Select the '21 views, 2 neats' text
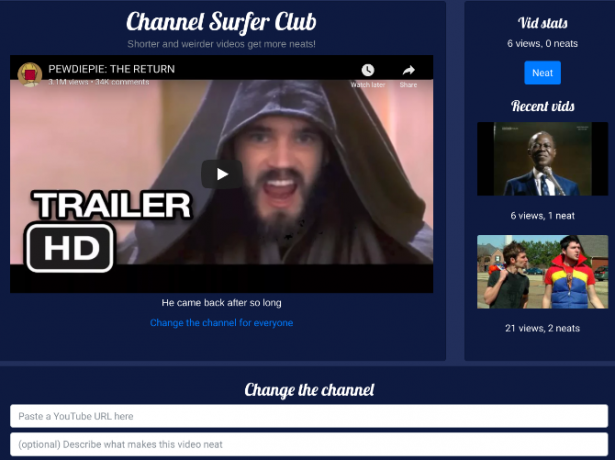This screenshot has height=460, width=615. [x=542, y=328]
